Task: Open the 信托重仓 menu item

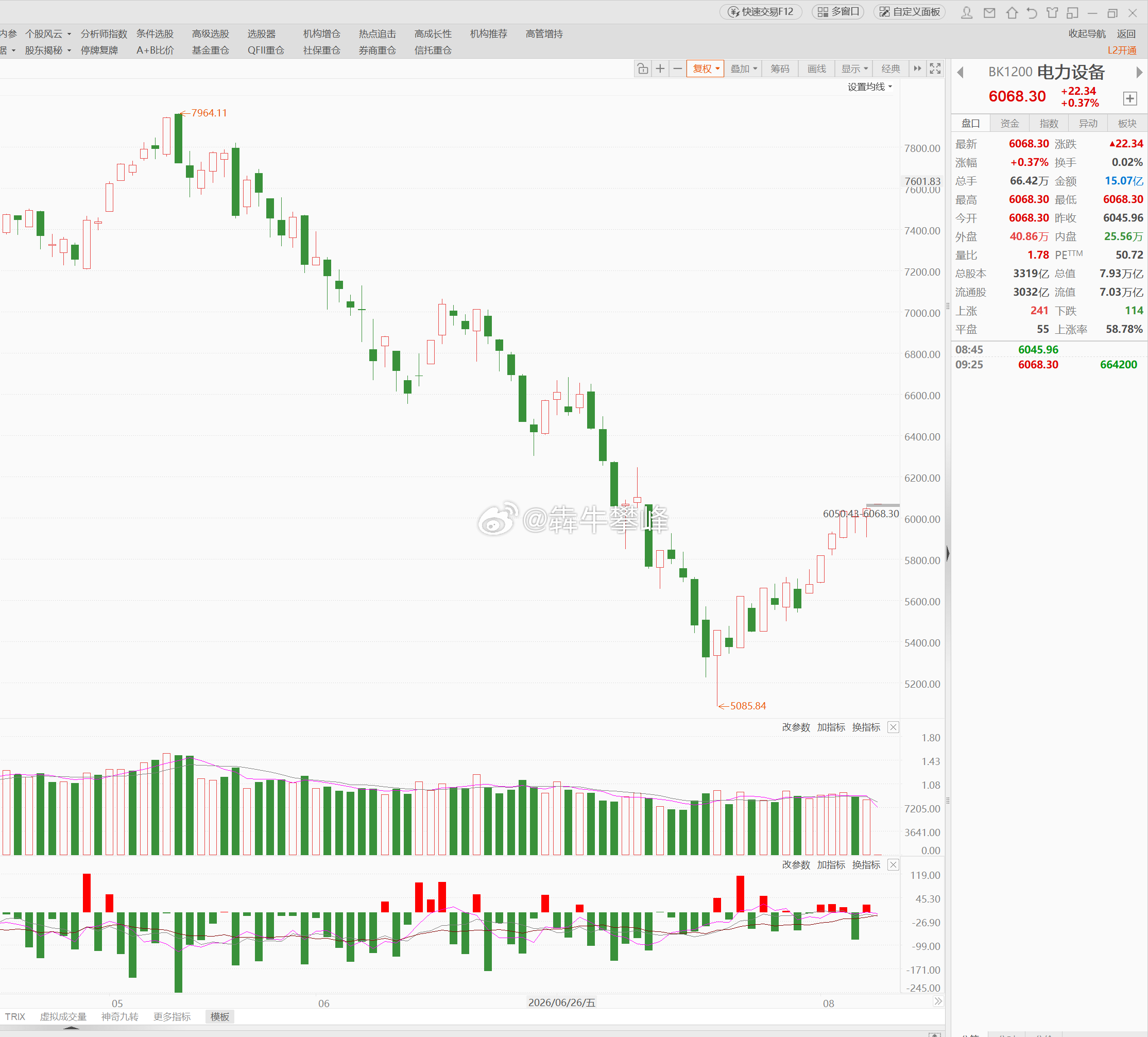Action: tap(433, 50)
